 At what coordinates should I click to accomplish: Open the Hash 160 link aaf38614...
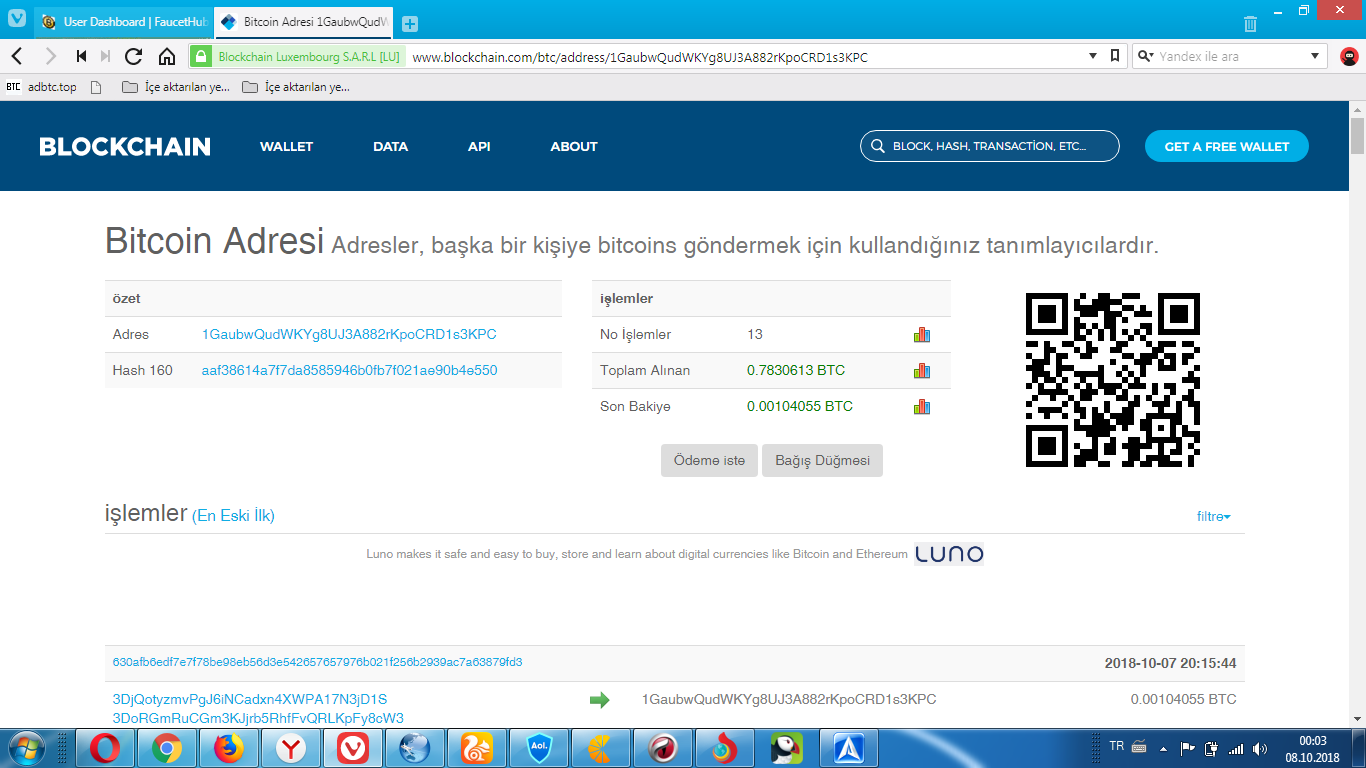(x=349, y=371)
